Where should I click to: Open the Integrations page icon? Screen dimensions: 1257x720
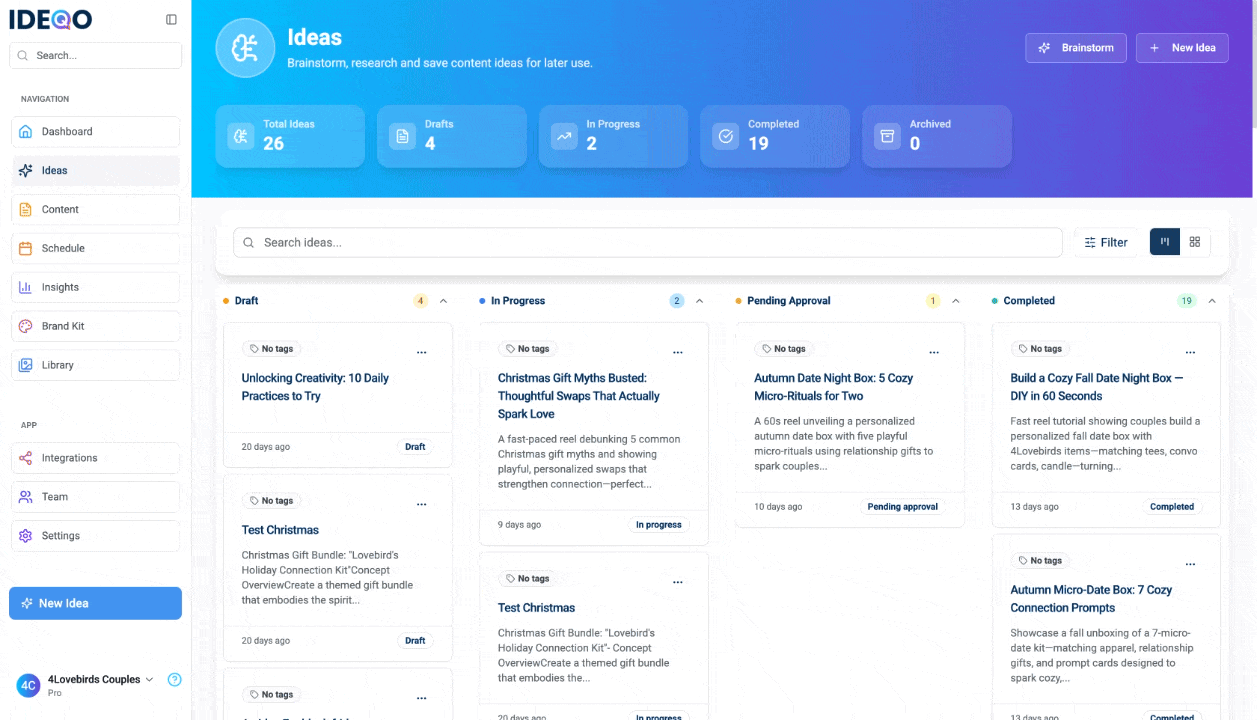pos(26,458)
